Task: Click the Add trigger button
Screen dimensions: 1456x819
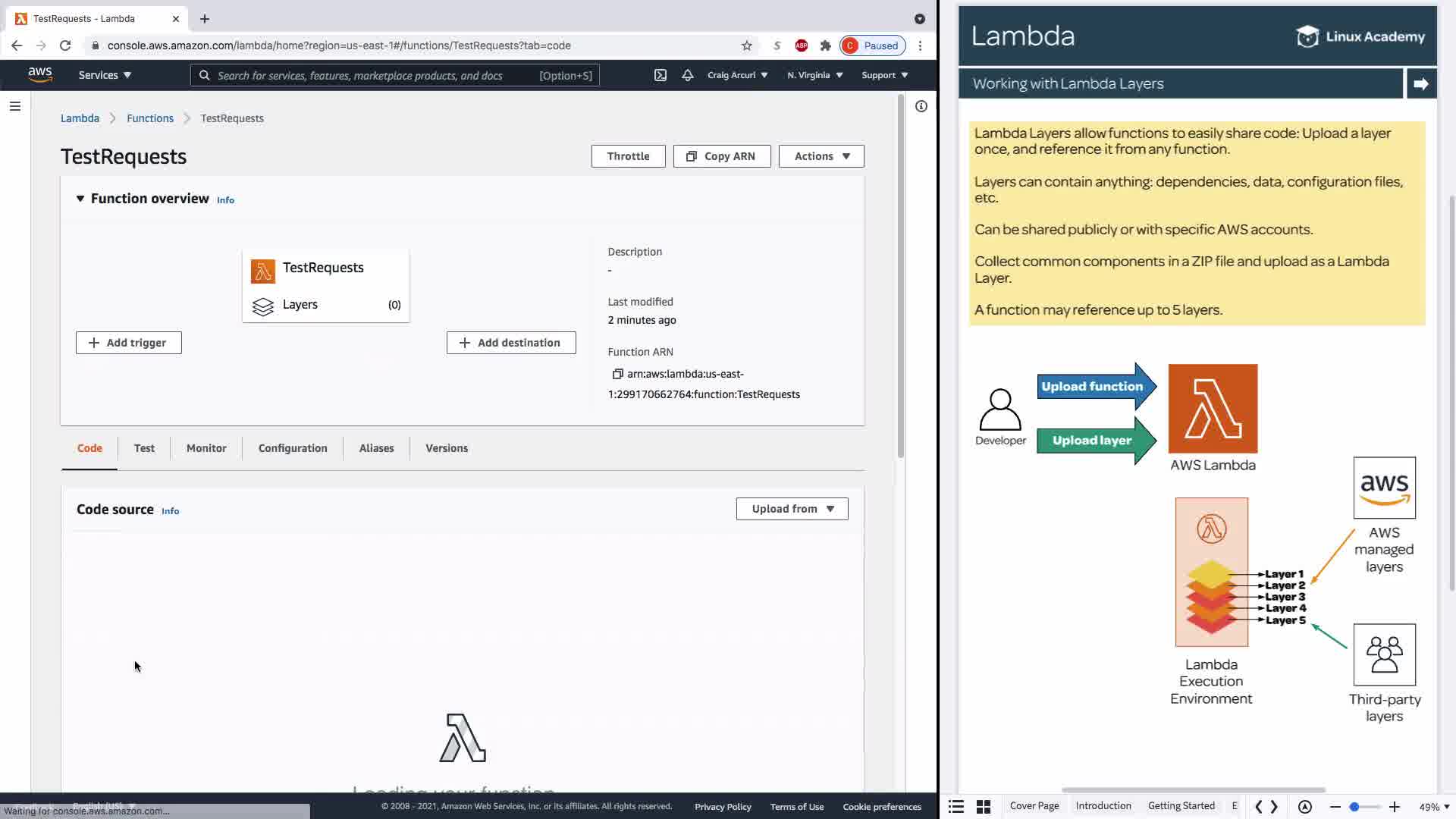Action: (129, 343)
